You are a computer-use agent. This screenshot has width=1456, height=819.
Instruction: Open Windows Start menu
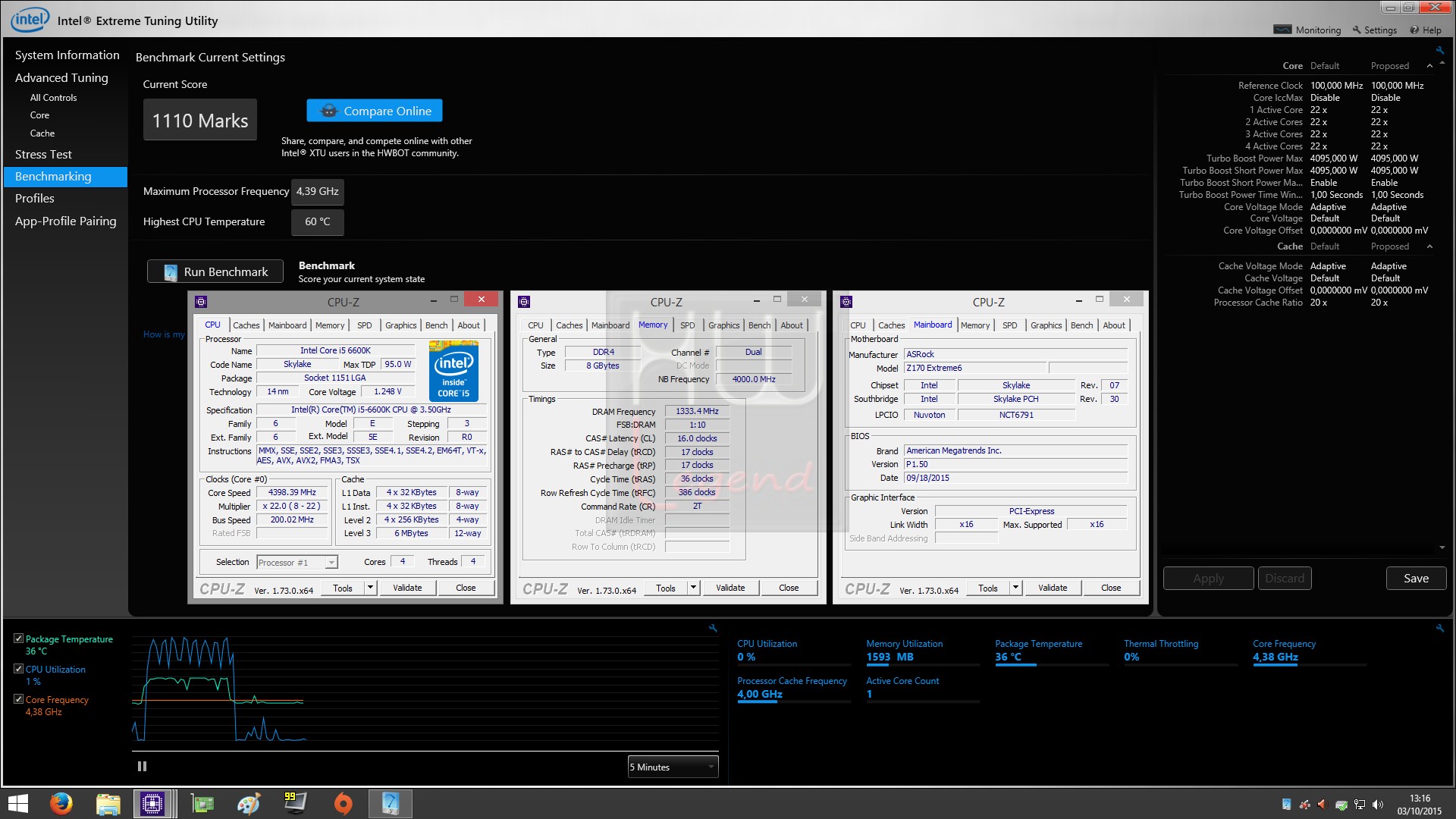17,804
